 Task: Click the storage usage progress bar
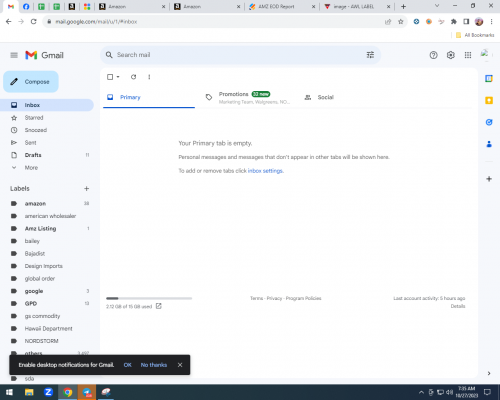coord(149,298)
